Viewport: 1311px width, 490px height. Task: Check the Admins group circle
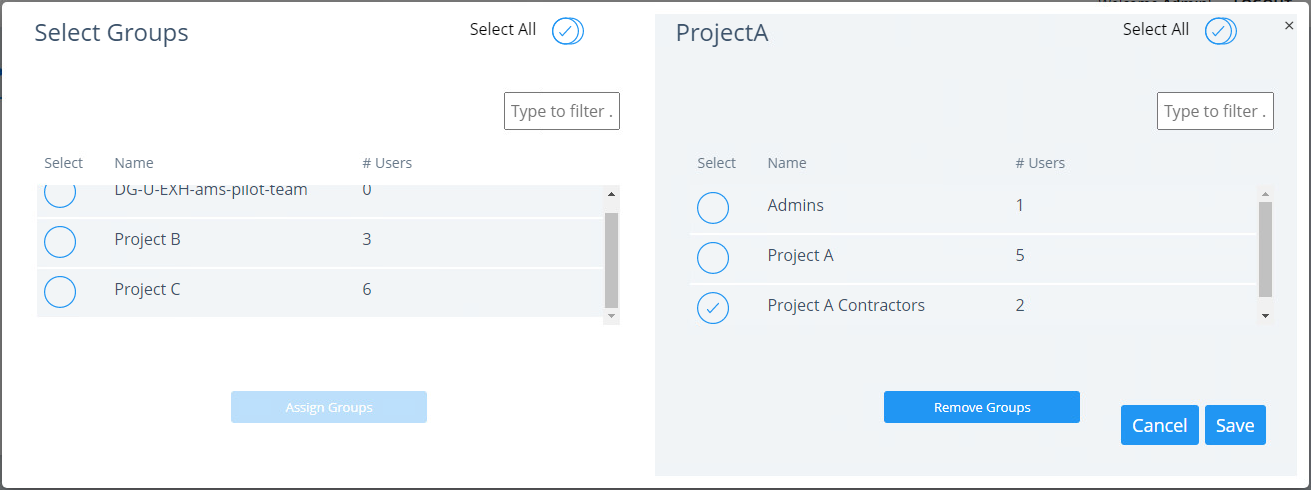[x=713, y=207]
